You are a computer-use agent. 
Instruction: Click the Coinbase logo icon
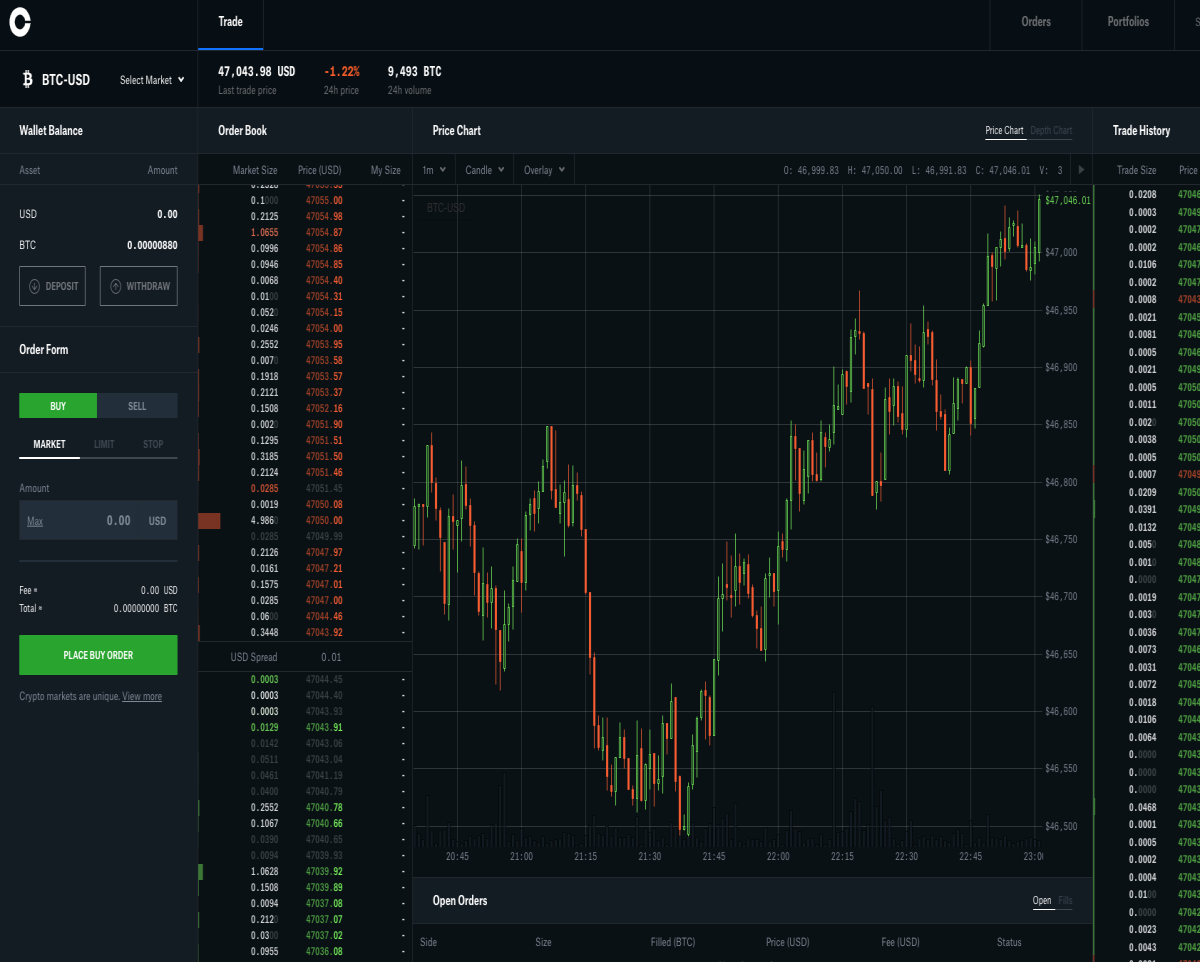click(x=20, y=24)
